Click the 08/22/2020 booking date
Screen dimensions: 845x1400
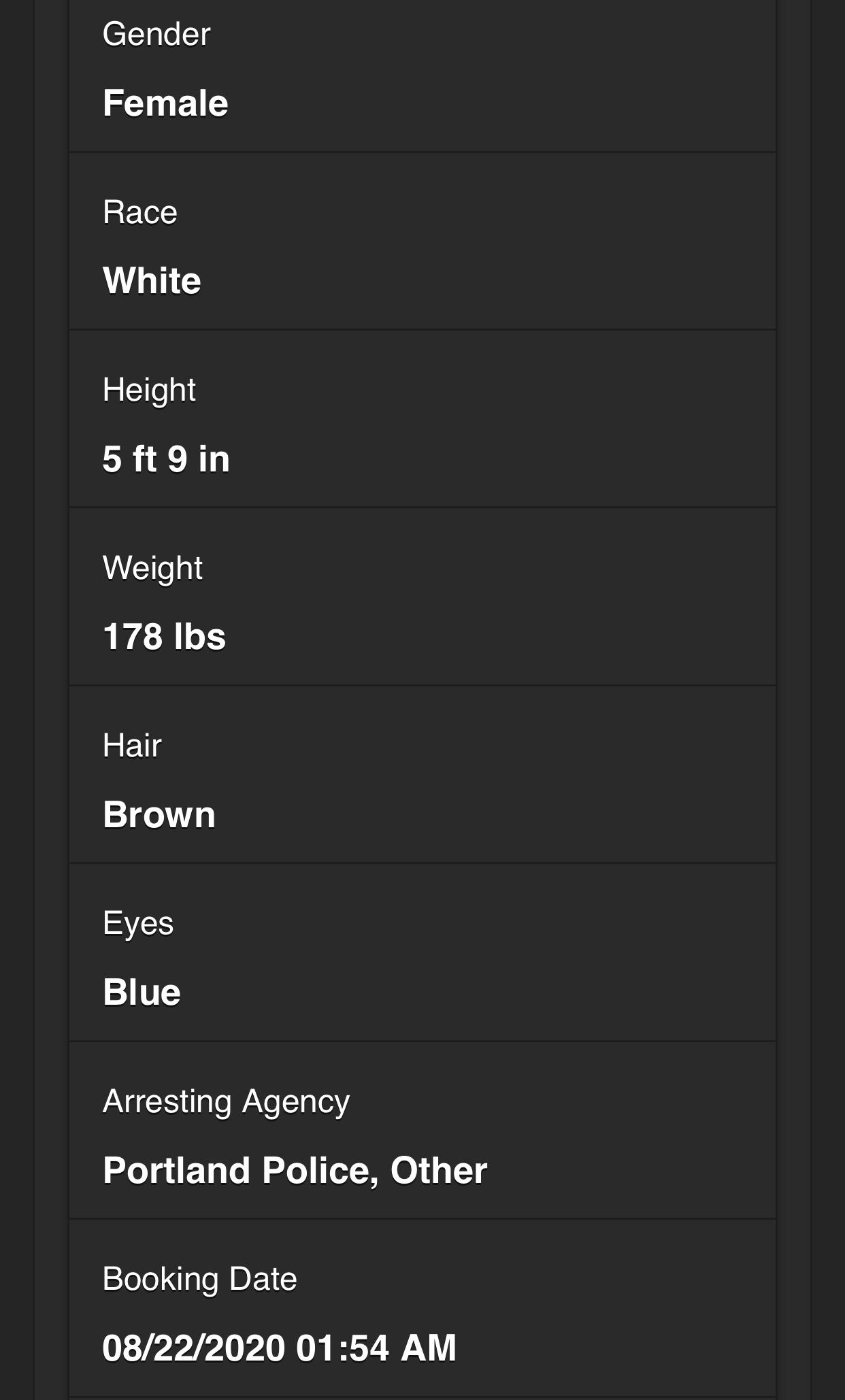click(x=193, y=1348)
